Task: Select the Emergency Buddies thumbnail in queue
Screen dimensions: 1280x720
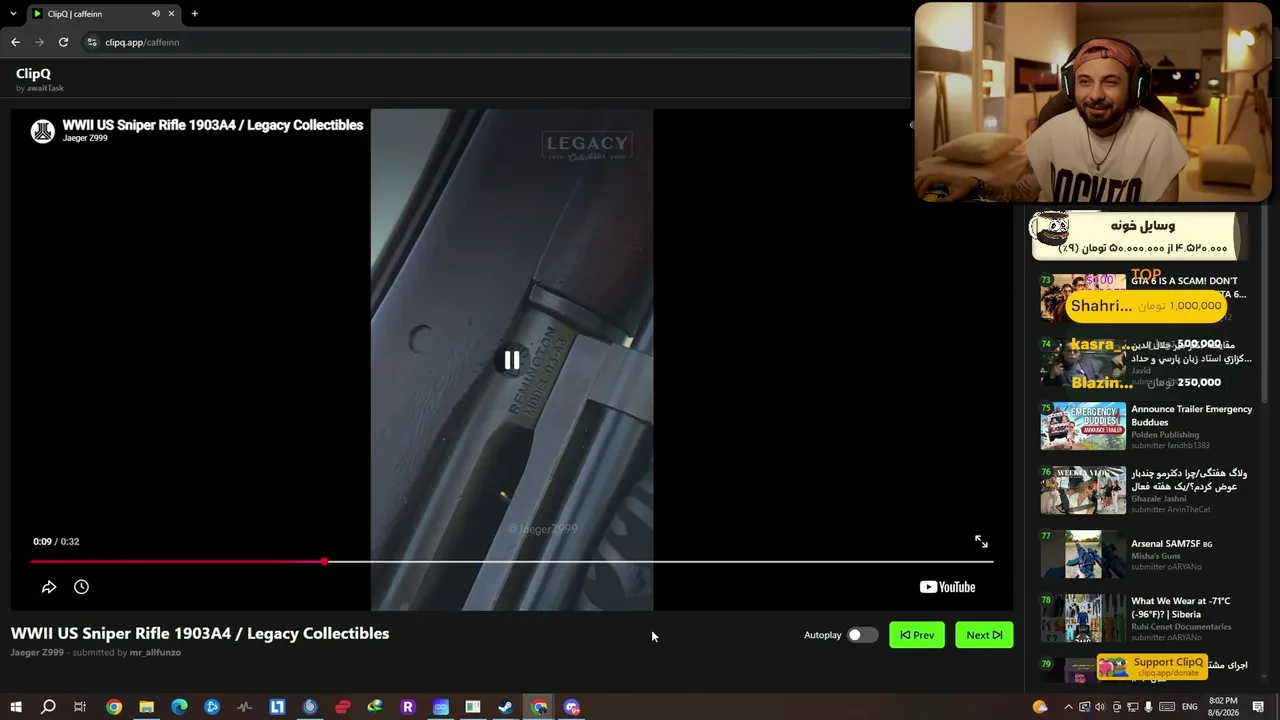Action: click(x=1083, y=426)
